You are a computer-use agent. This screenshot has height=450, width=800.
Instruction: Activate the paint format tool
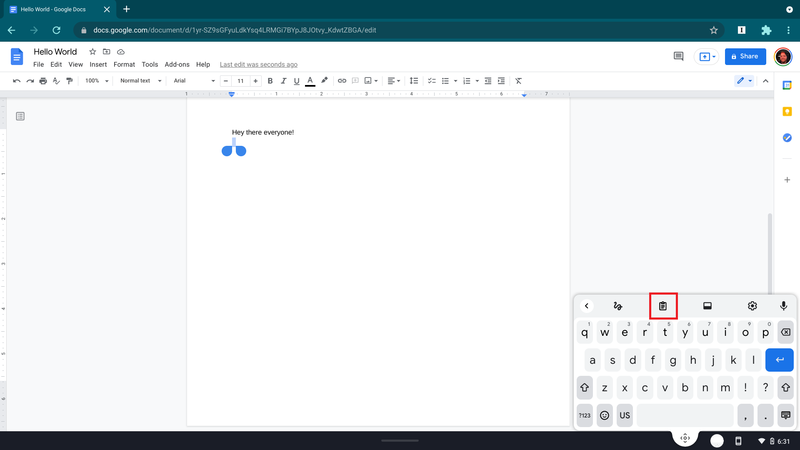click(69, 81)
